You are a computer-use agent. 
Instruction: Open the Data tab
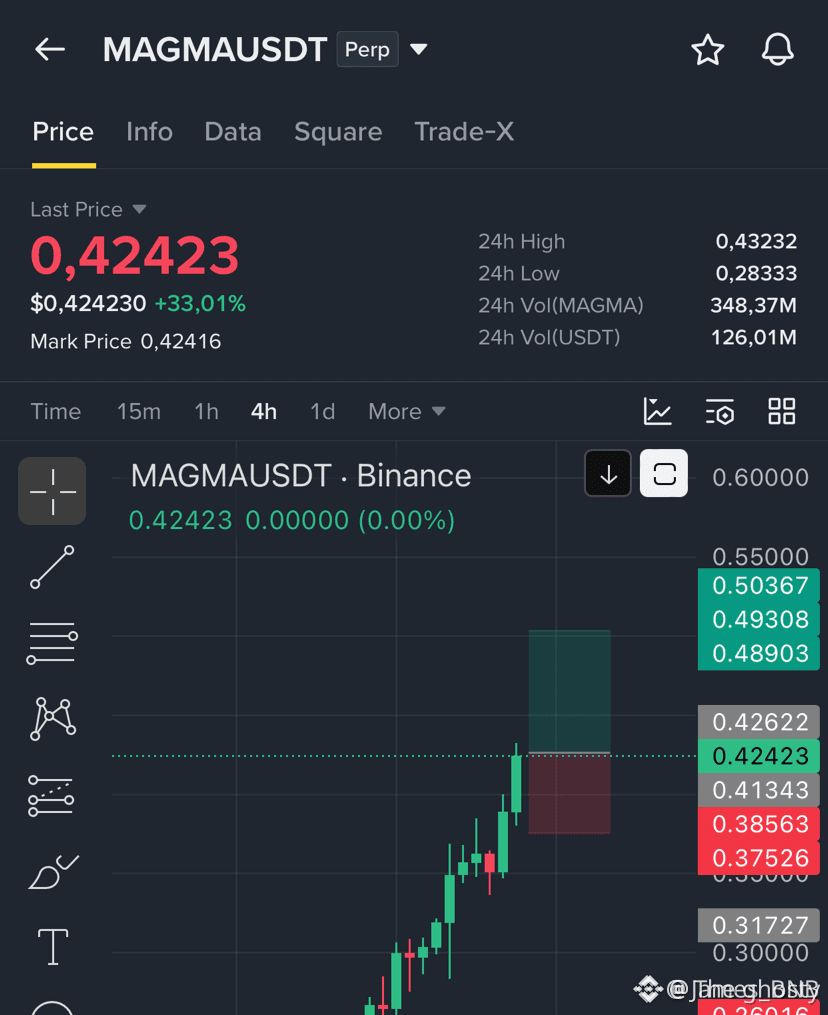[233, 132]
